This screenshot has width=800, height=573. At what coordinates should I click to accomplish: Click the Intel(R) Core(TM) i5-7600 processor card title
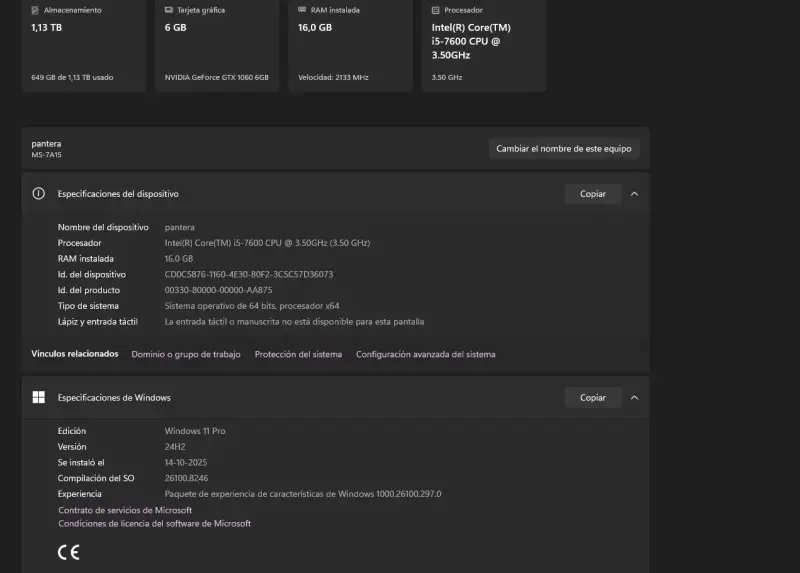tap(471, 41)
